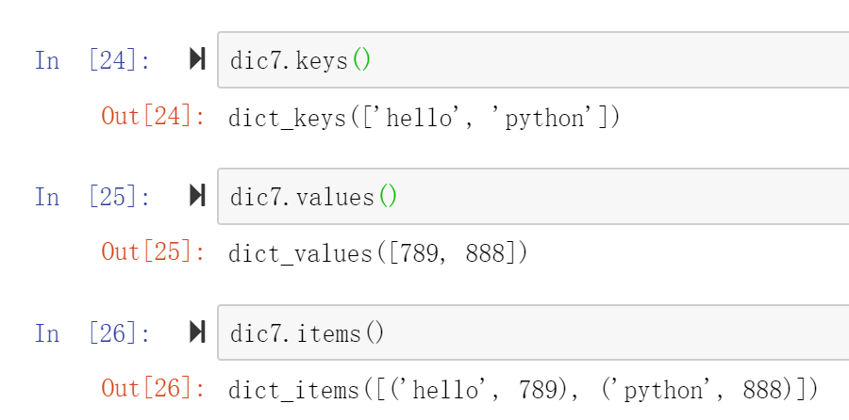Run the dic7.keys() cell
849x420 pixels.
pos(197,59)
